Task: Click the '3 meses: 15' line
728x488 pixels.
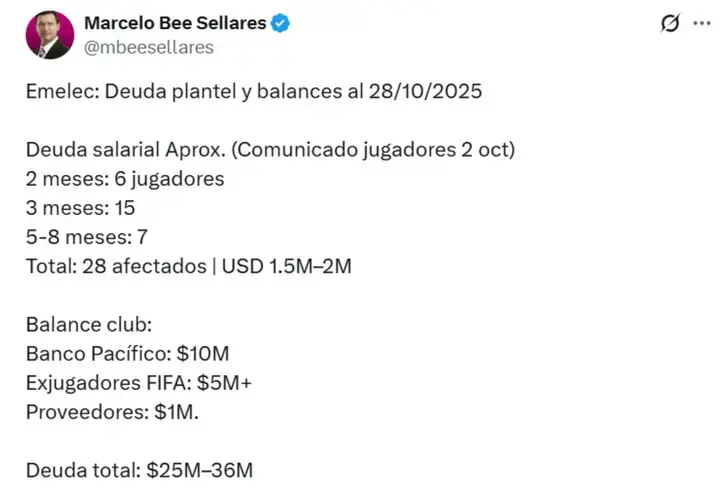Action: tap(80, 208)
